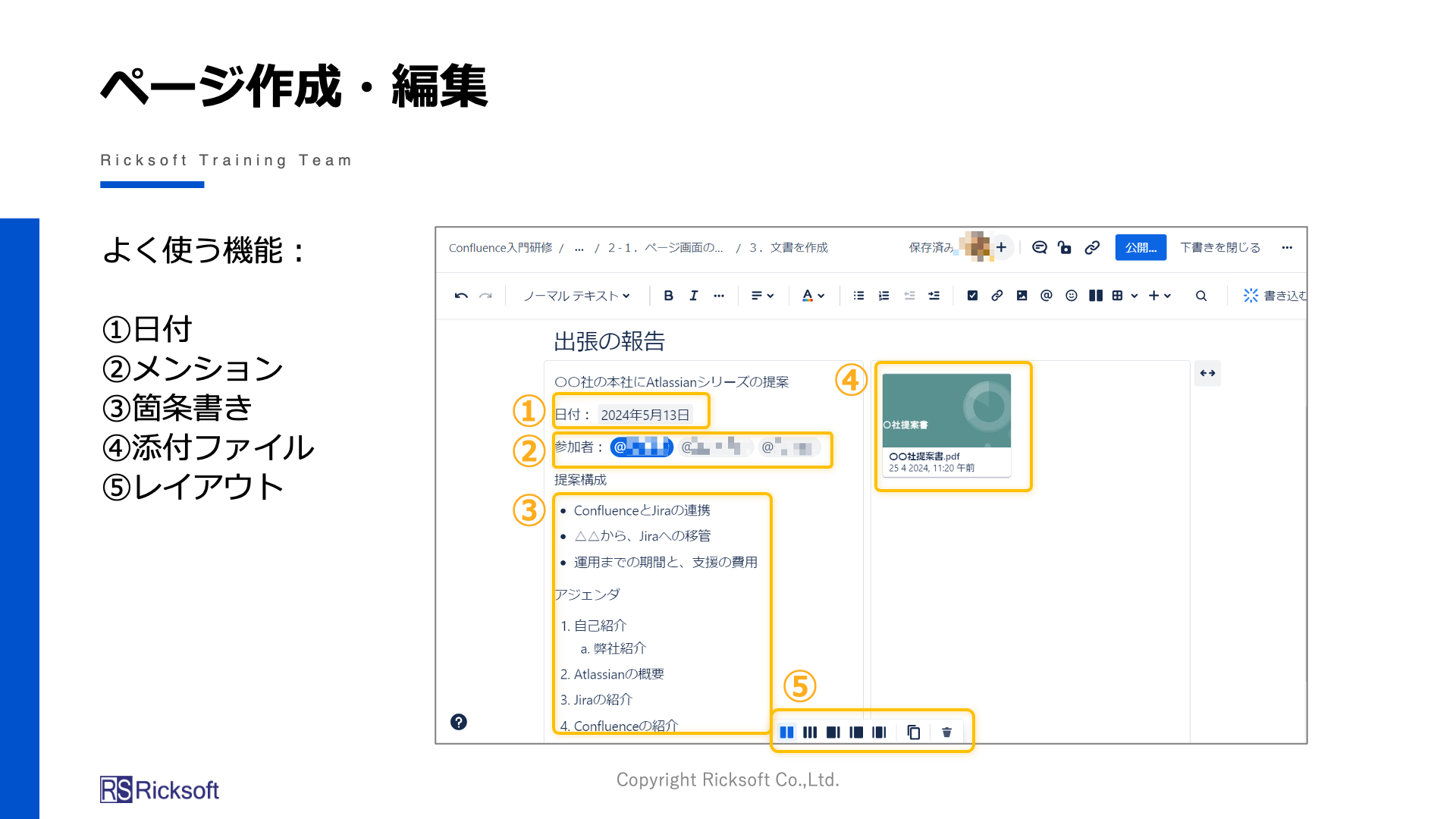The image size is (1456, 819).
Task: Click list item Atlassianの概要
Action: click(619, 674)
